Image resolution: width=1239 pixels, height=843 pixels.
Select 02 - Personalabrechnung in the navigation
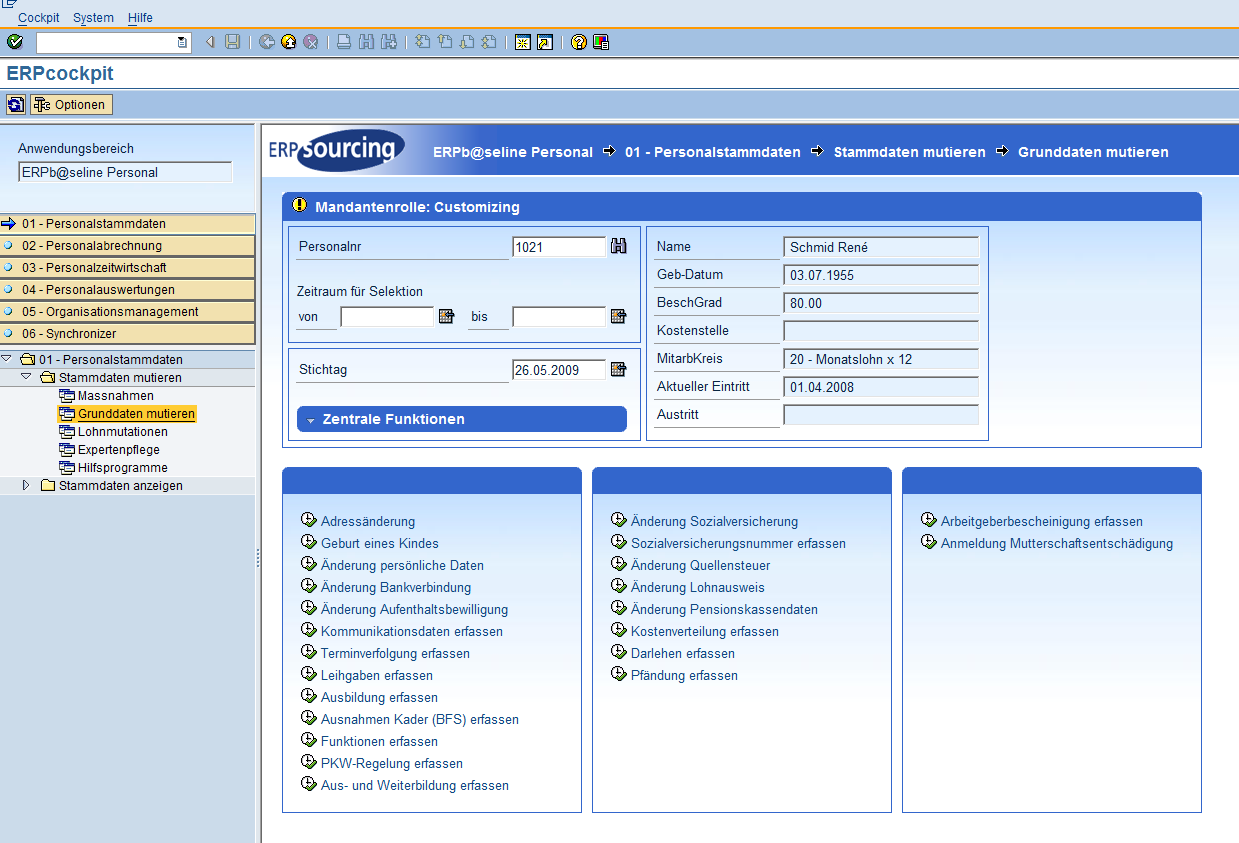(128, 246)
